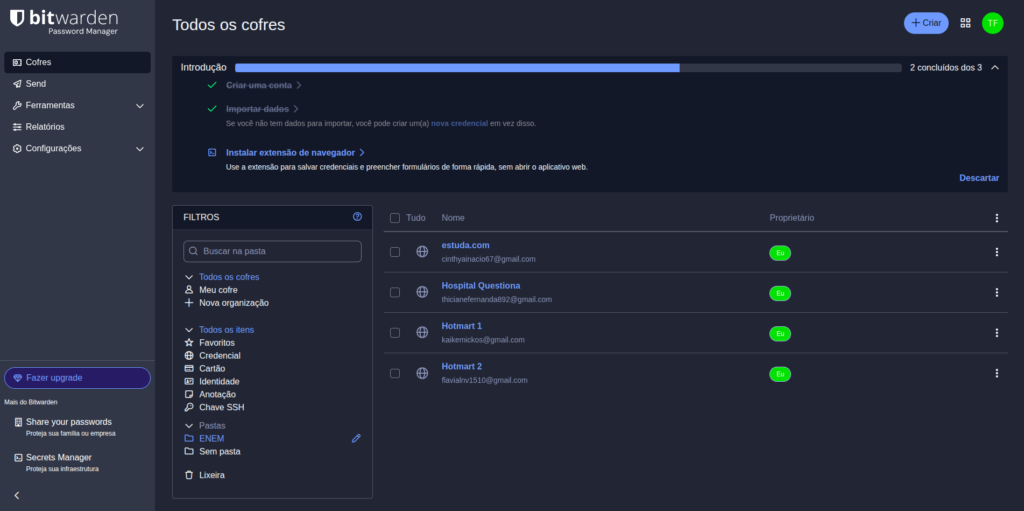Open the table header three-dot menu
This screenshot has height=511, width=1024.
click(x=997, y=218)
